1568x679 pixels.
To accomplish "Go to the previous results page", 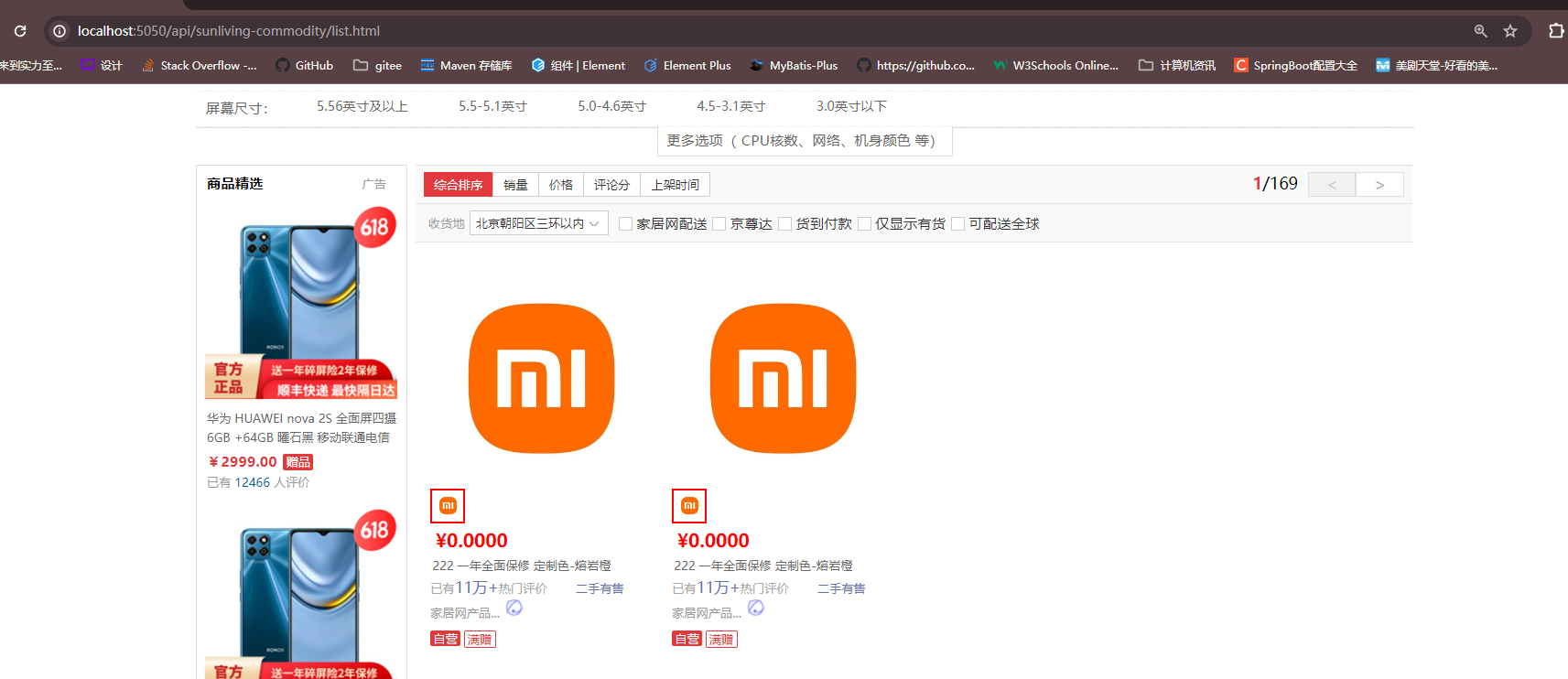I will coord(1332,185).
